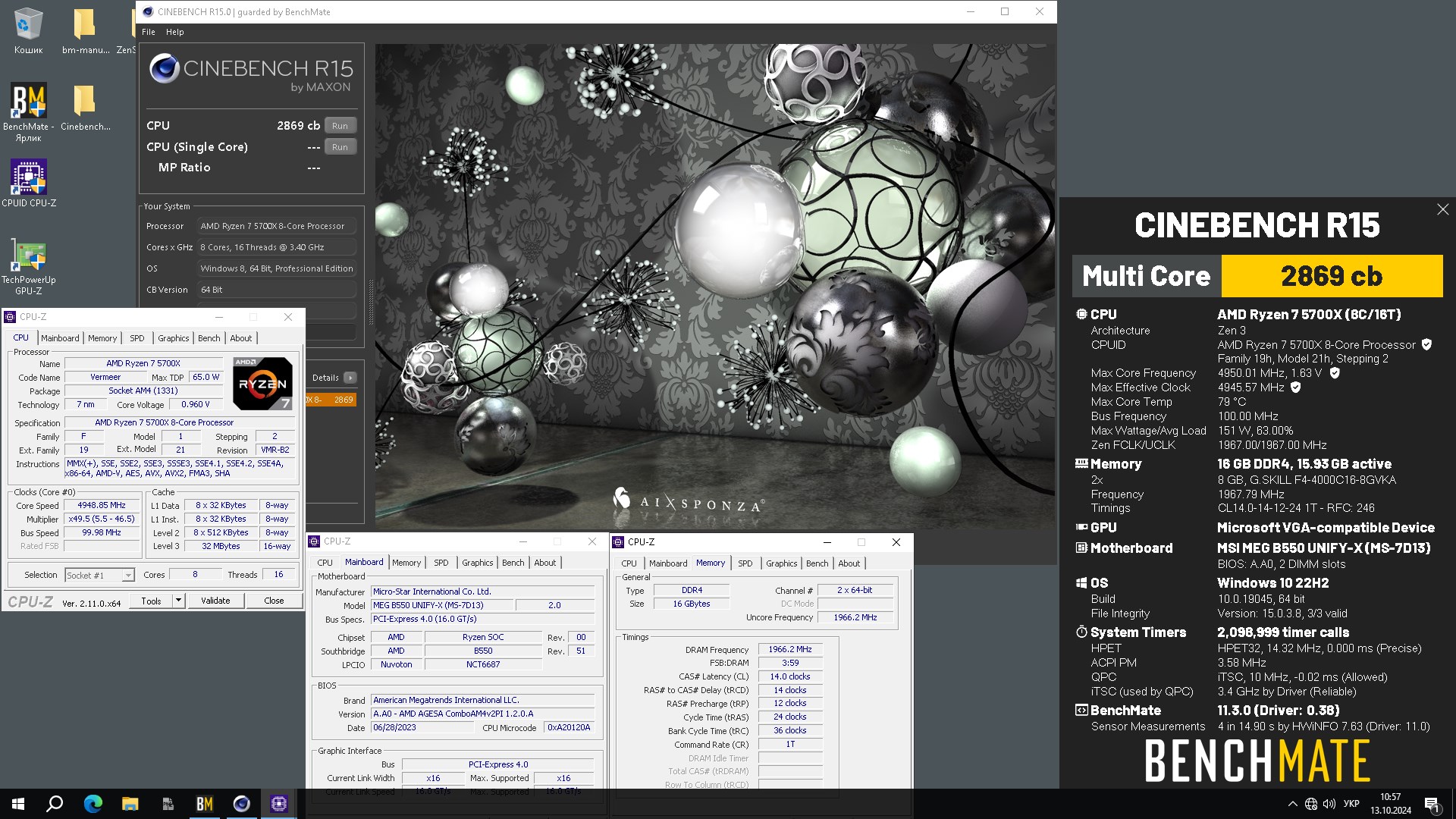The height and width of the screenshot is (819, 1456).
Task: Select the 2869 ranking result bar
Action: (331, 400)
